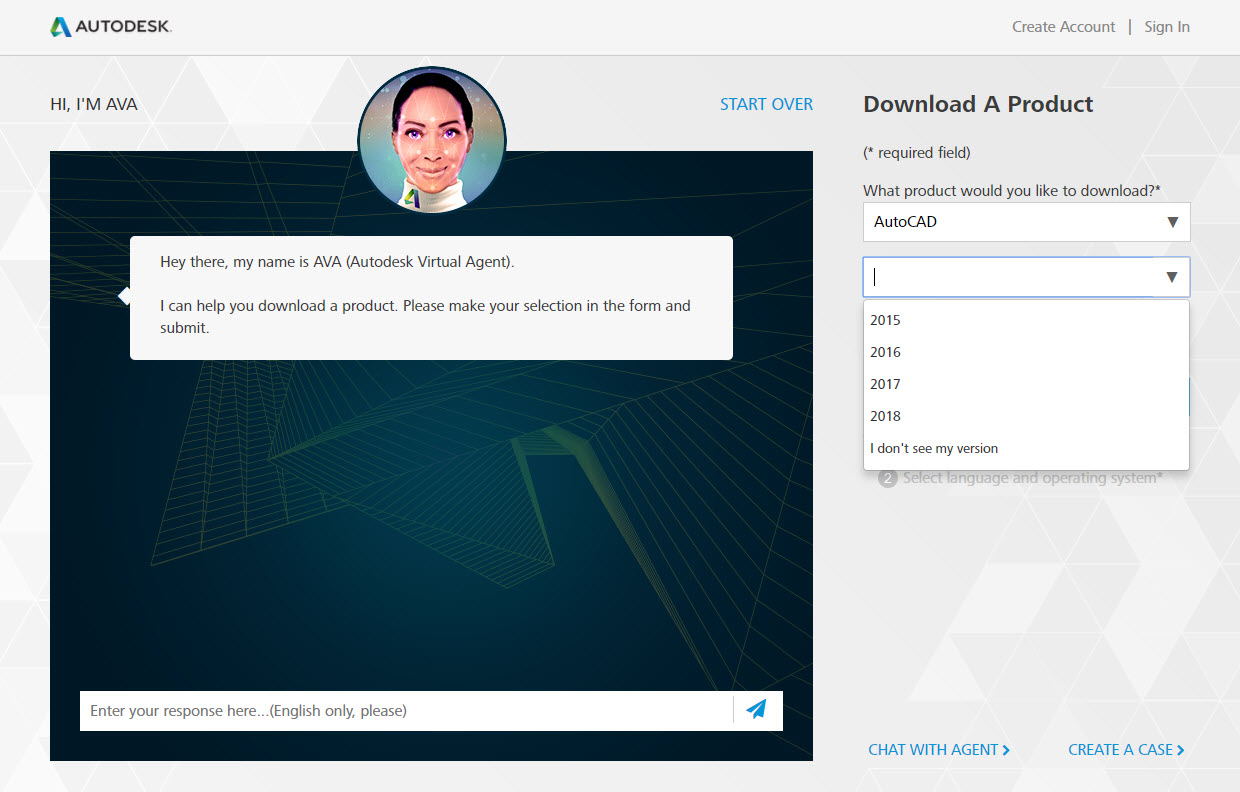Click AVA's greeting message bubble
This screenshot has width=1240, height=792.
click(x=431, y=298)
